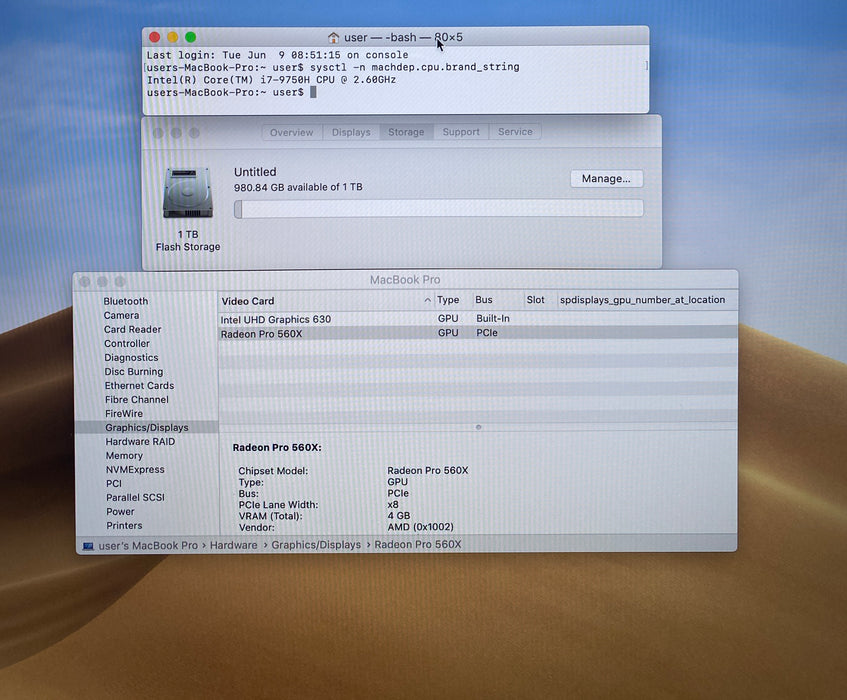847x700 pixels.
Task: Click Graphics/Displays in the path bar
Action: pyautogui.click(x=316, y=545)
